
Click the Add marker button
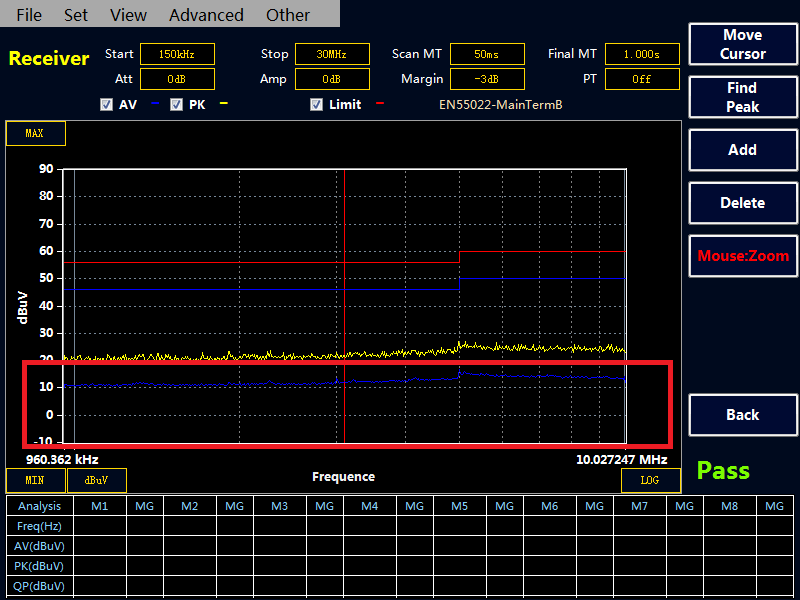pyautogui.click(x=742, y=150)
